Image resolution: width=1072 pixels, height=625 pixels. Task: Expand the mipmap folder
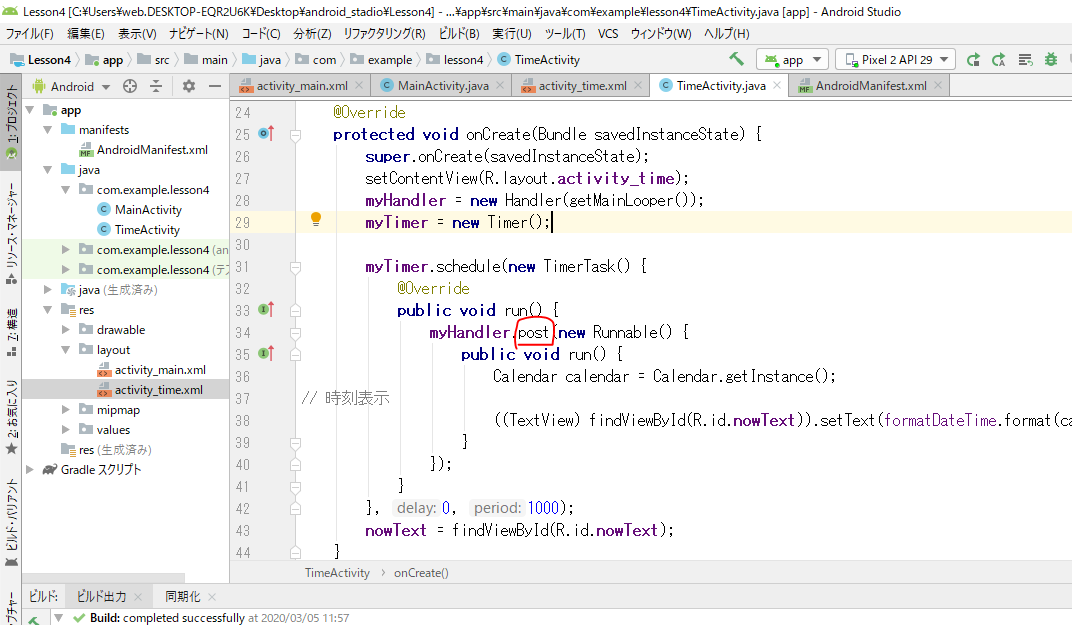(66, 410)
